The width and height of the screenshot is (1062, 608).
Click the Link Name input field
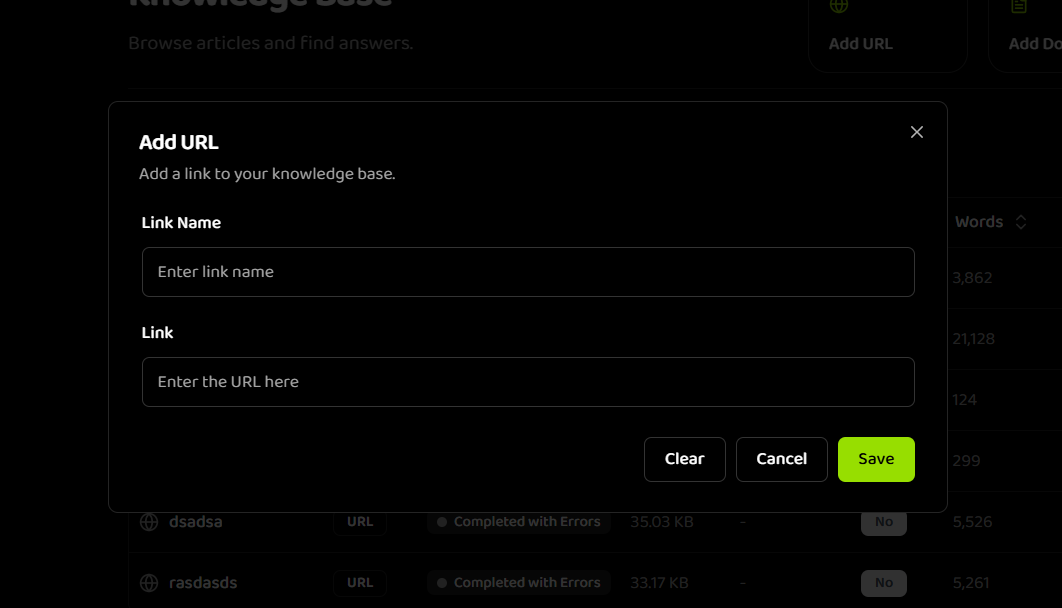(528, 271)
